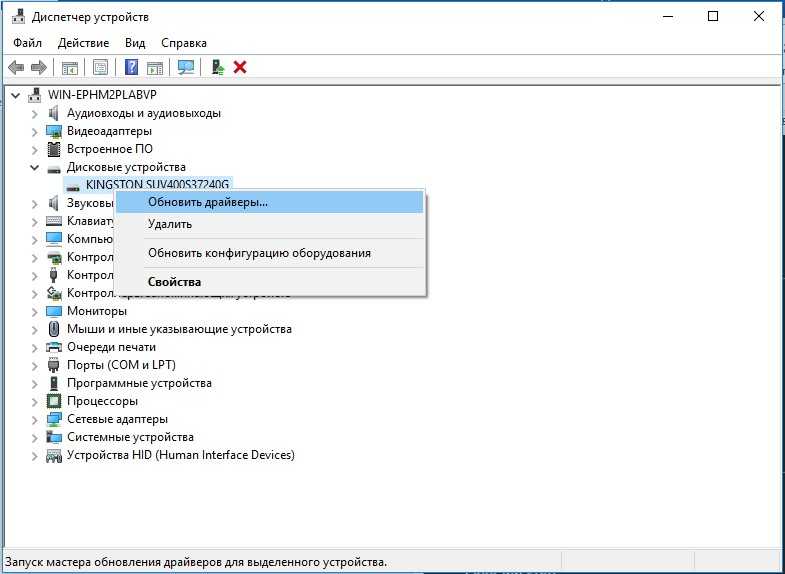The image size is (785, 574).
Task: Open the Вид menu
Action: pyautogui.click(x=135, y=43)
